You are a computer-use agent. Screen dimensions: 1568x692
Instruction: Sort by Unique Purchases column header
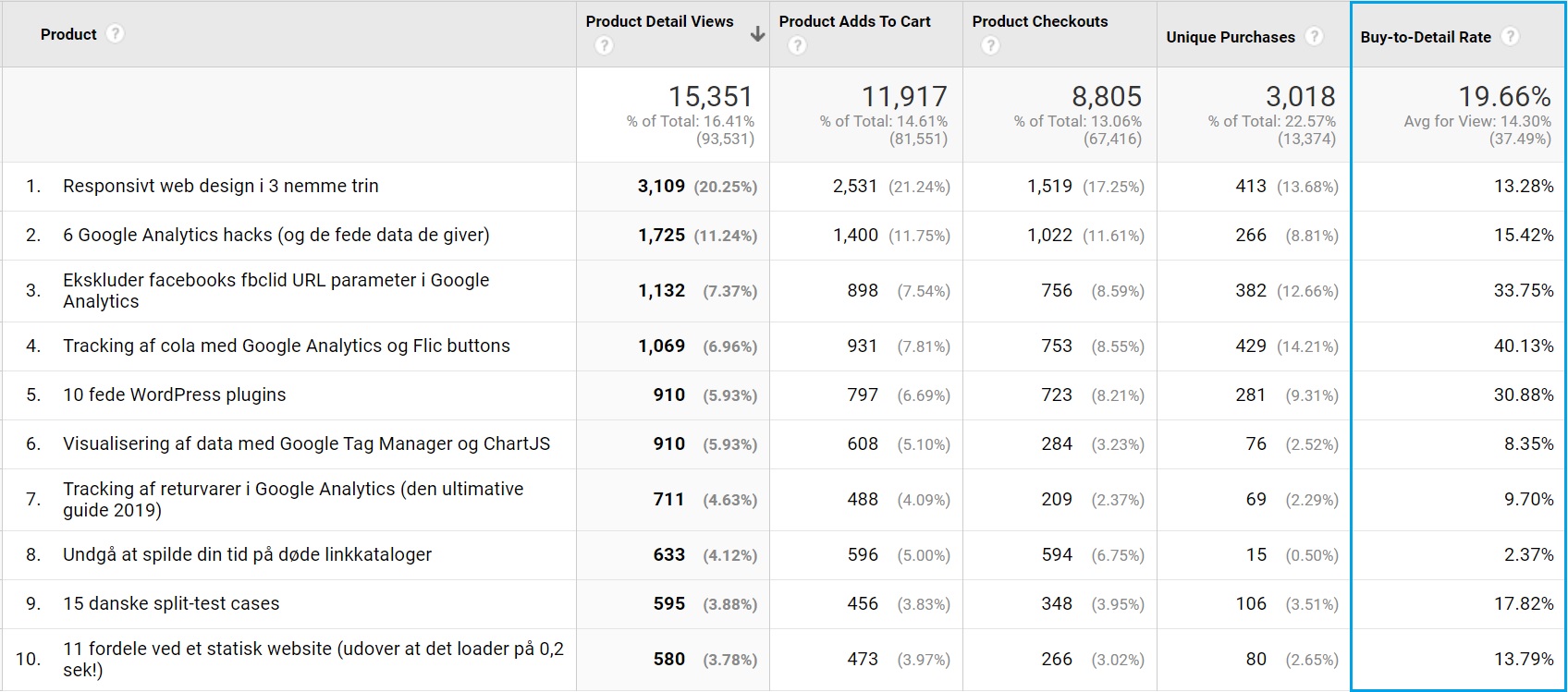pyautogui.click(x=1230, y=37)
